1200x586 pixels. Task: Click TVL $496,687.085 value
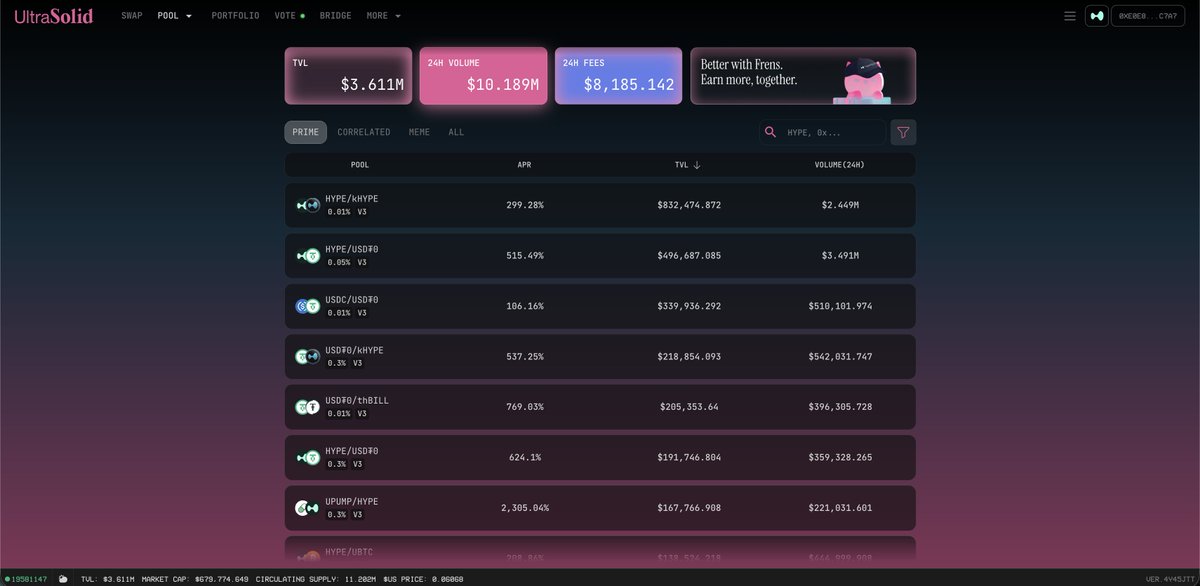689,256
